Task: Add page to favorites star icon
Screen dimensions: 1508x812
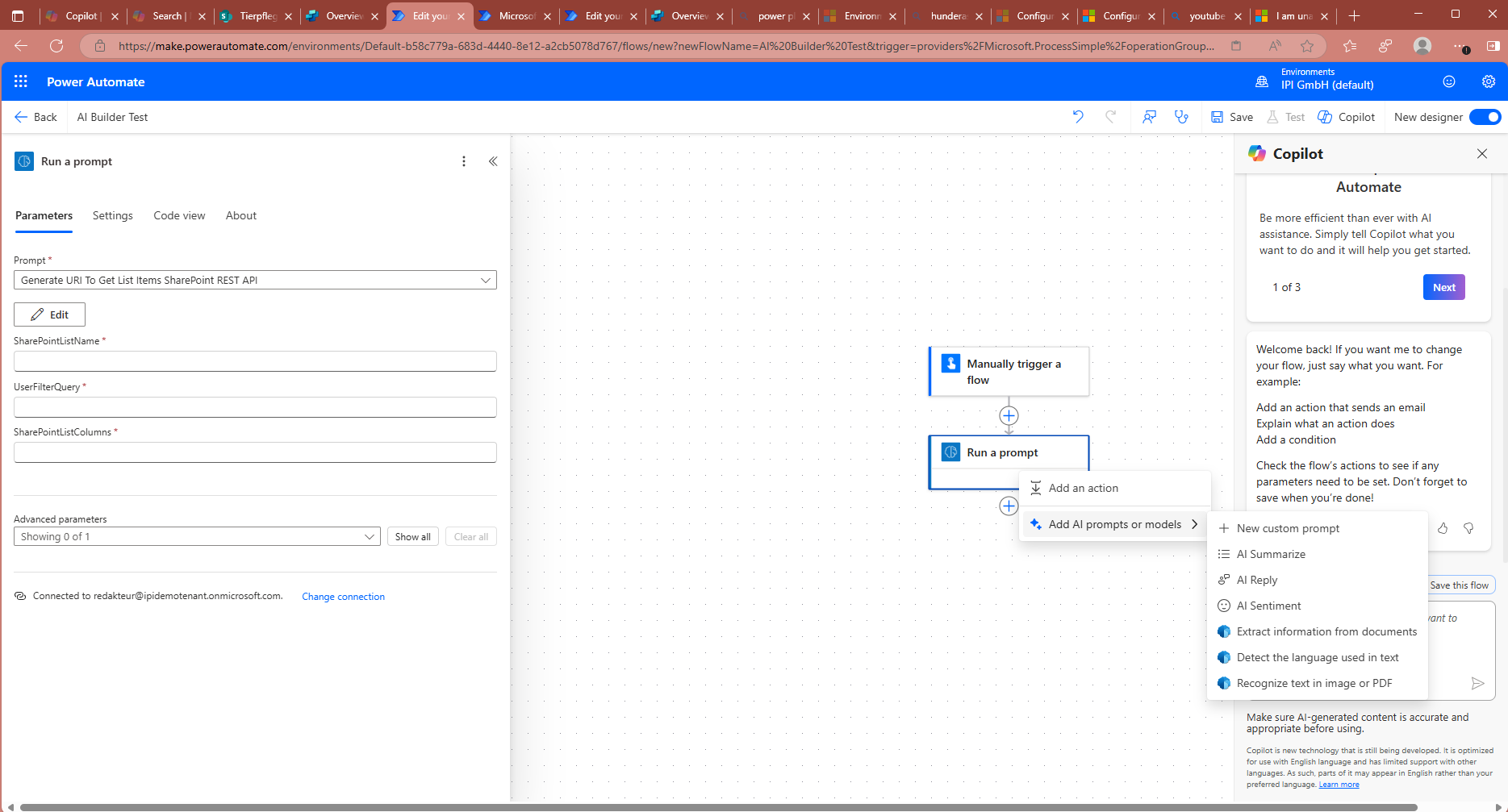Action: [x=1307, y=46]
